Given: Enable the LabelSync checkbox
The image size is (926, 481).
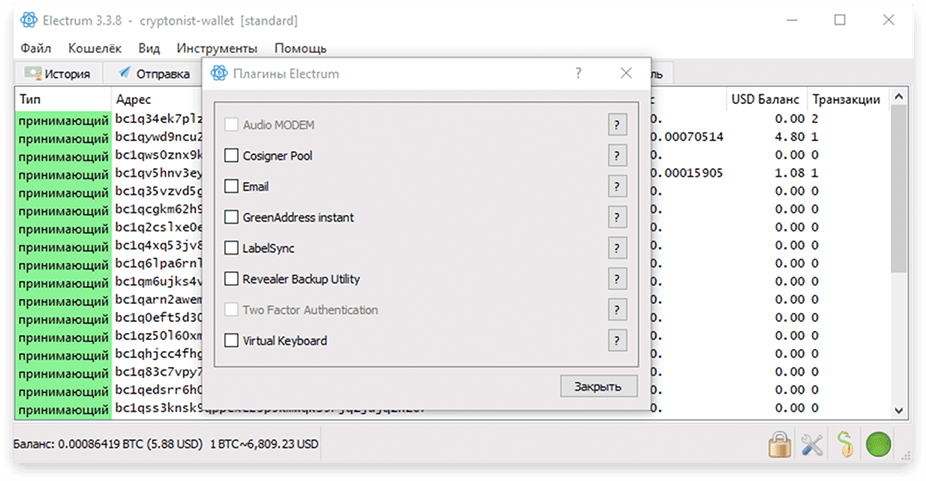Looking at the screenshot, I should 232,248.
